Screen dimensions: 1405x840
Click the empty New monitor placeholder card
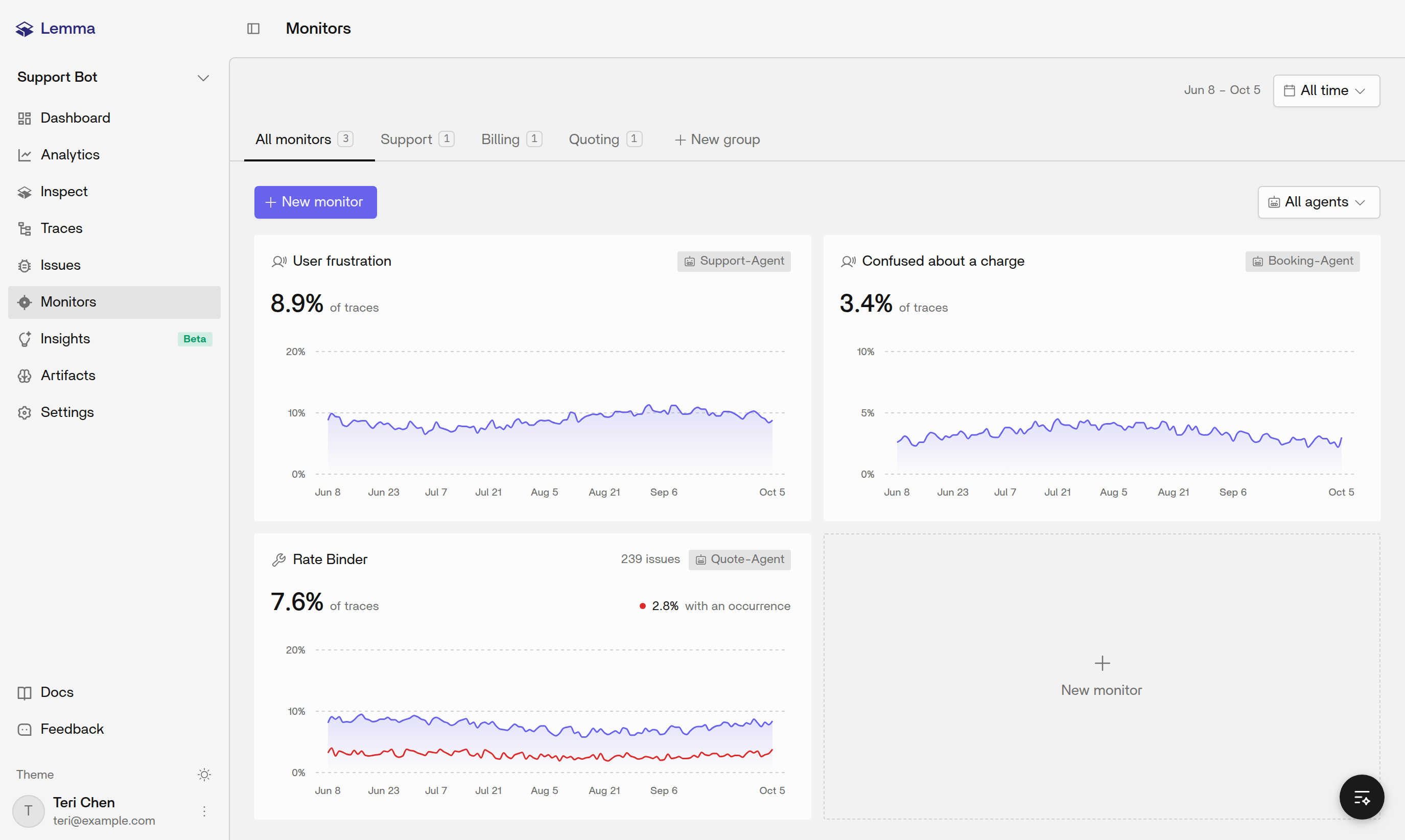[1101, 676]
